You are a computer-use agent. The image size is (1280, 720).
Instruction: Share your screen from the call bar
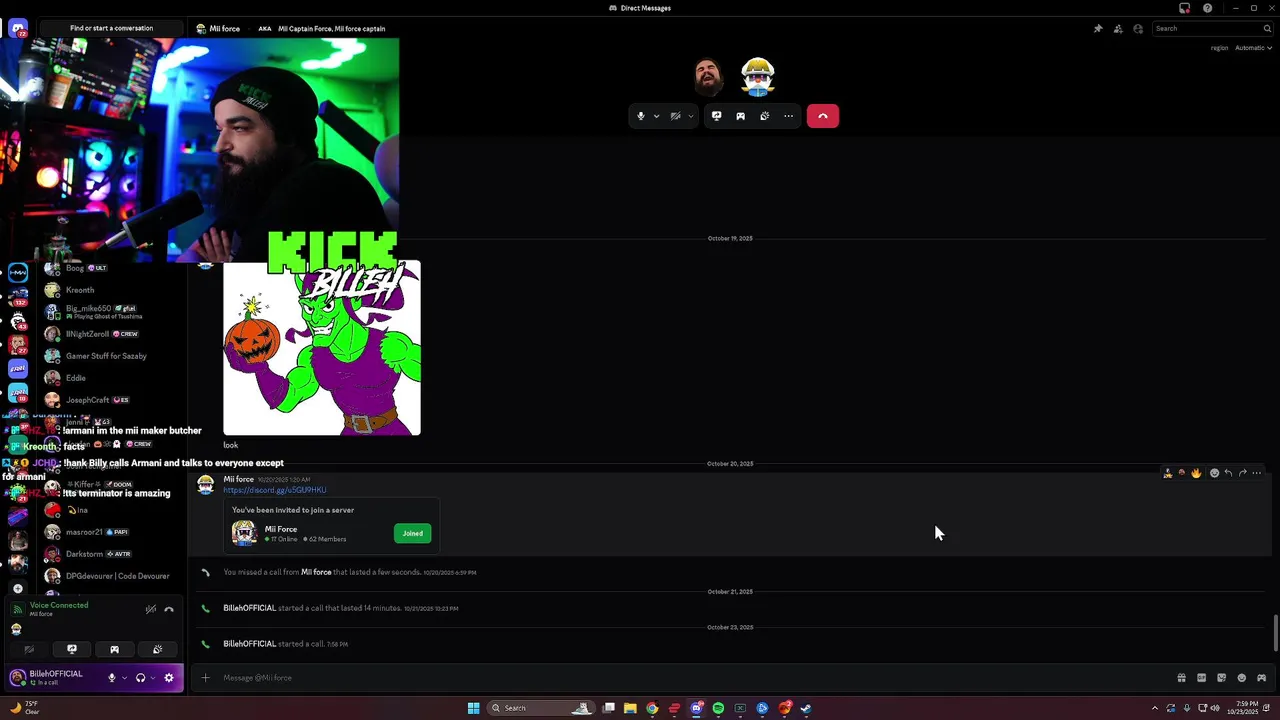click(716, 116)
